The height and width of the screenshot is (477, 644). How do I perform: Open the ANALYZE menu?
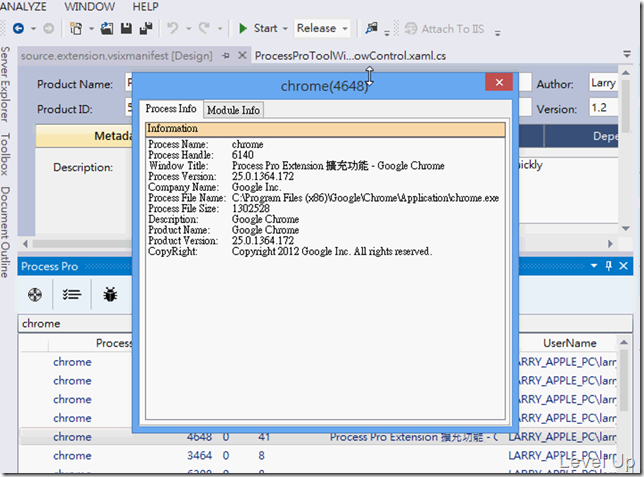(23, 7)
